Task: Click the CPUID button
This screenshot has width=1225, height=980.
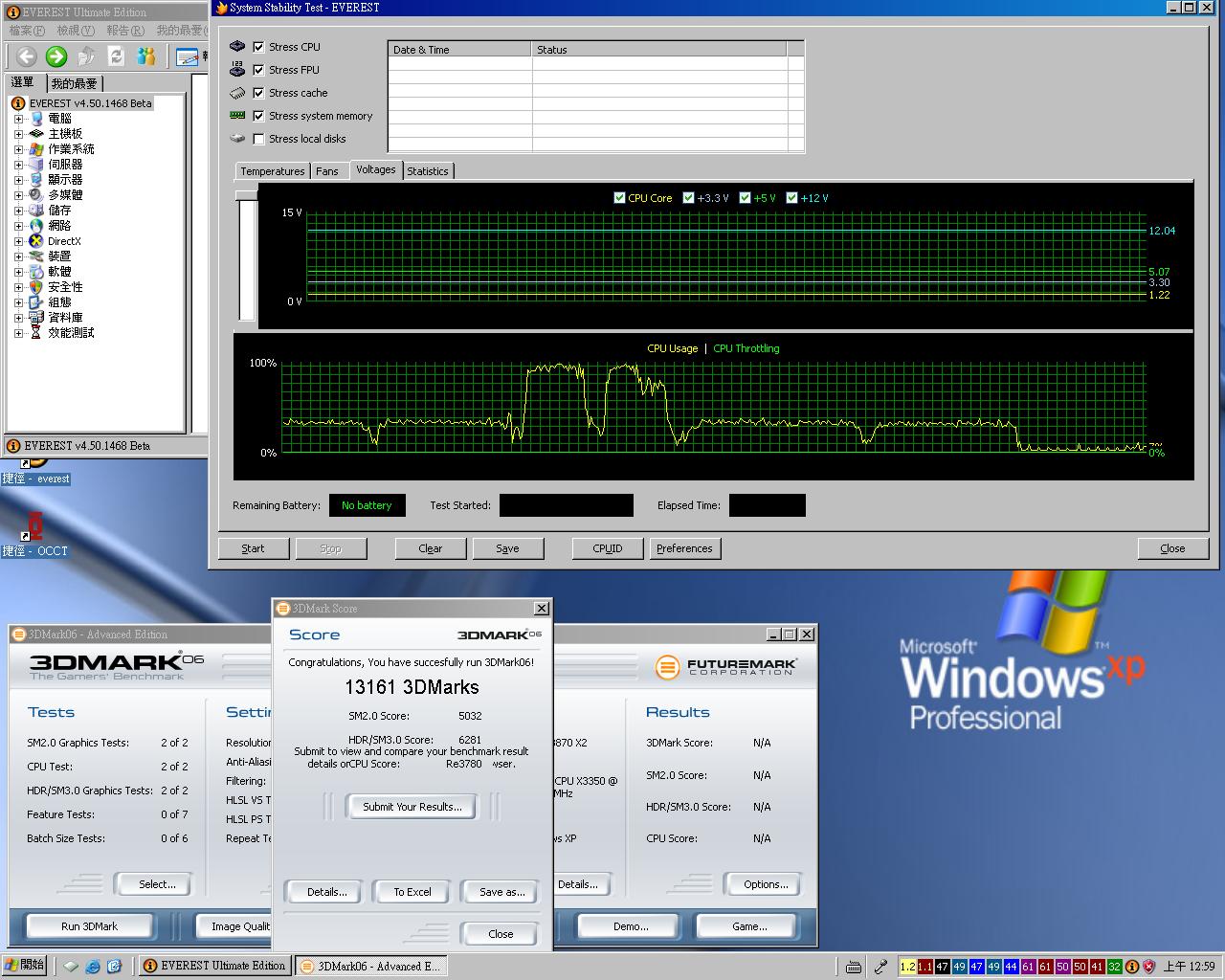Action: click(608, 548)
